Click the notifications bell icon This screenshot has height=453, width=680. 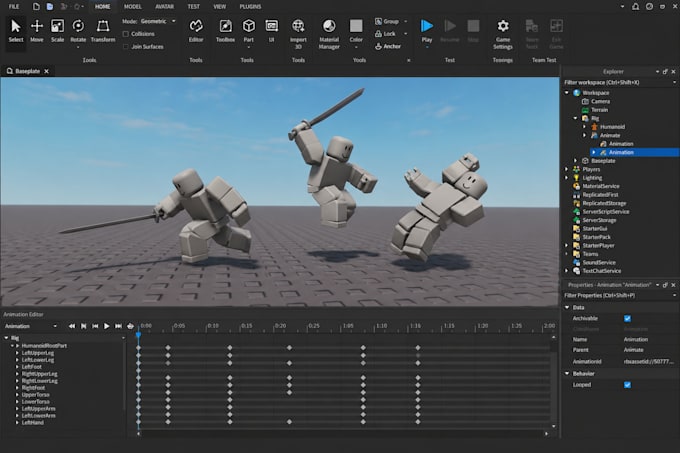coord(635,7)
